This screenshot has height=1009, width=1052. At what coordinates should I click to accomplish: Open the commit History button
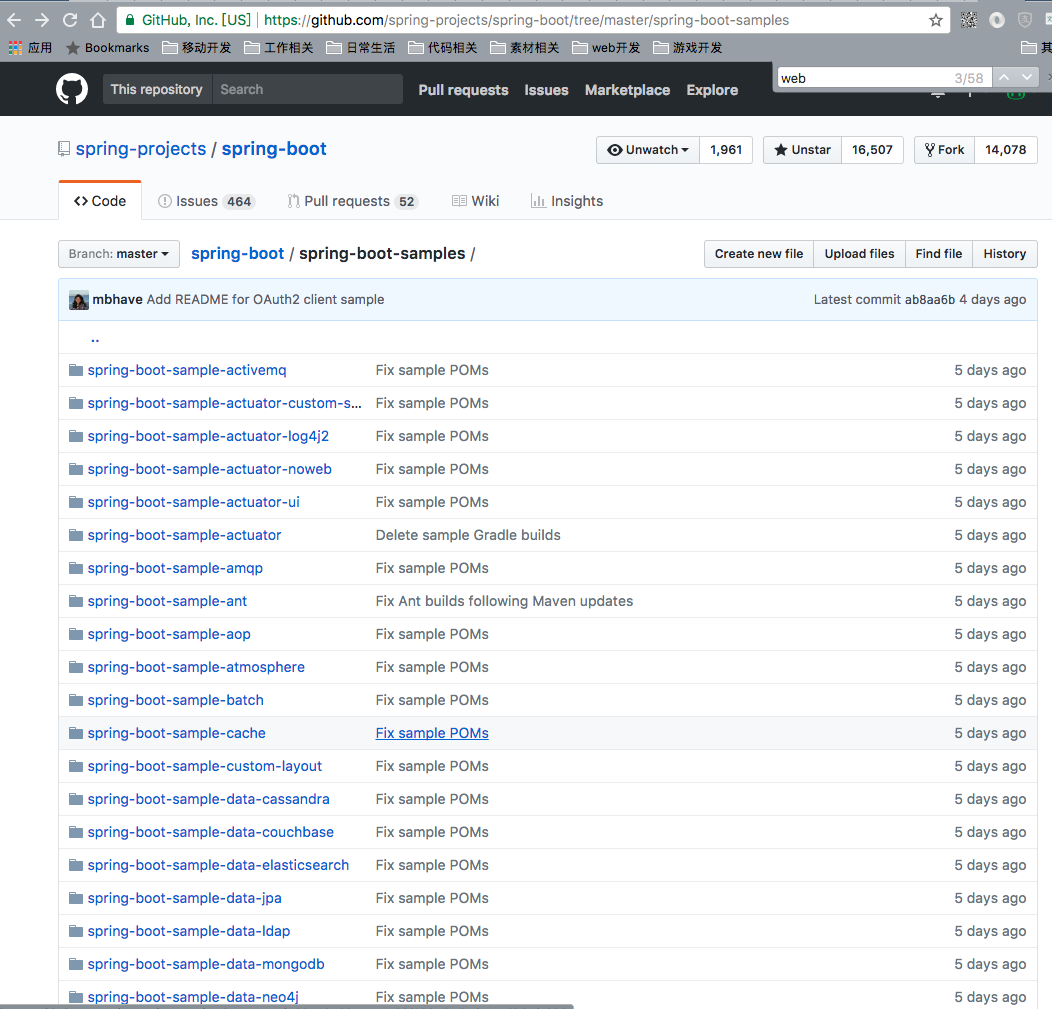(x=1004, y=254)
